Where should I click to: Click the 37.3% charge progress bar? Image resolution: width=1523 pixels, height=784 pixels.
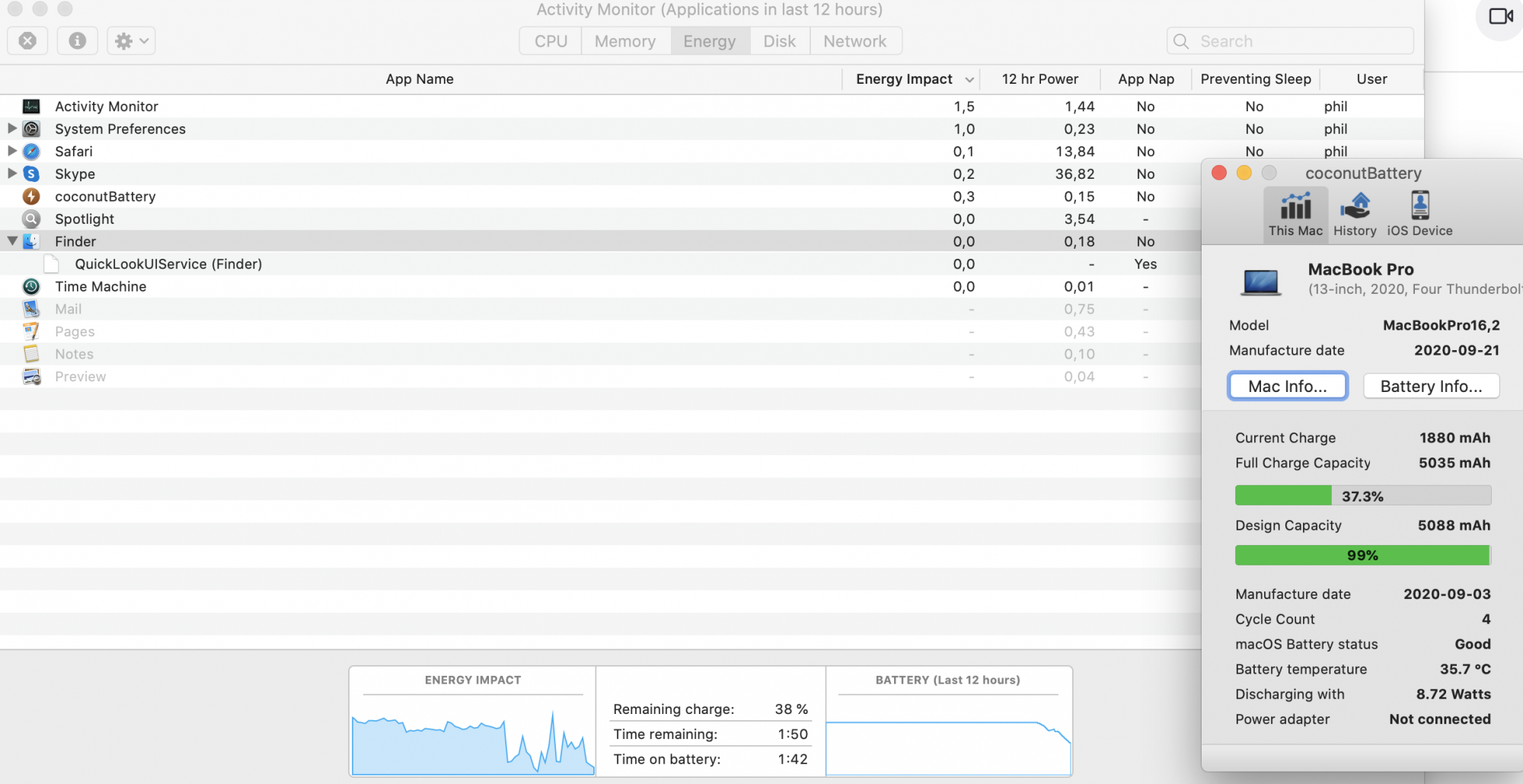pos(1362,496)
